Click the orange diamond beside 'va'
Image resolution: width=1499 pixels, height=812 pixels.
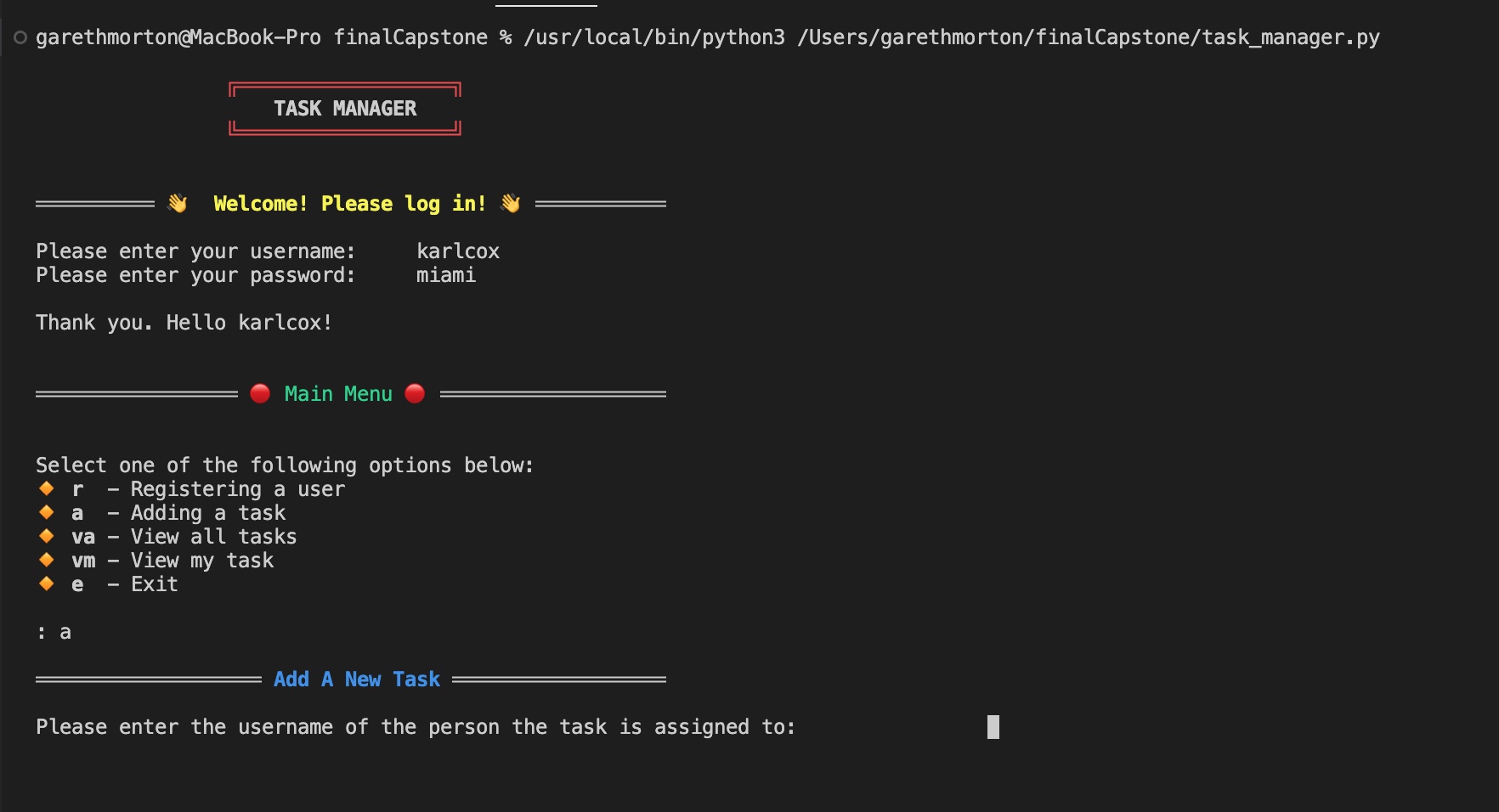[x=45, y=536]
